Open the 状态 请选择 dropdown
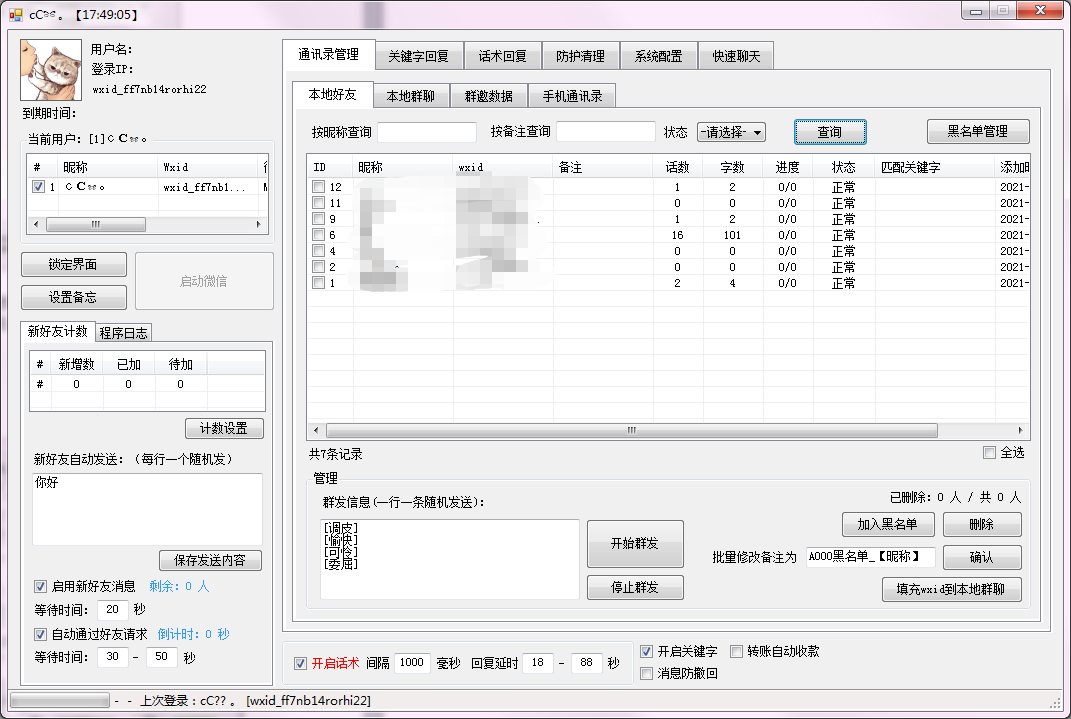Image resolution: width=1071 pixels, height=719 pixels. point(731,132)
